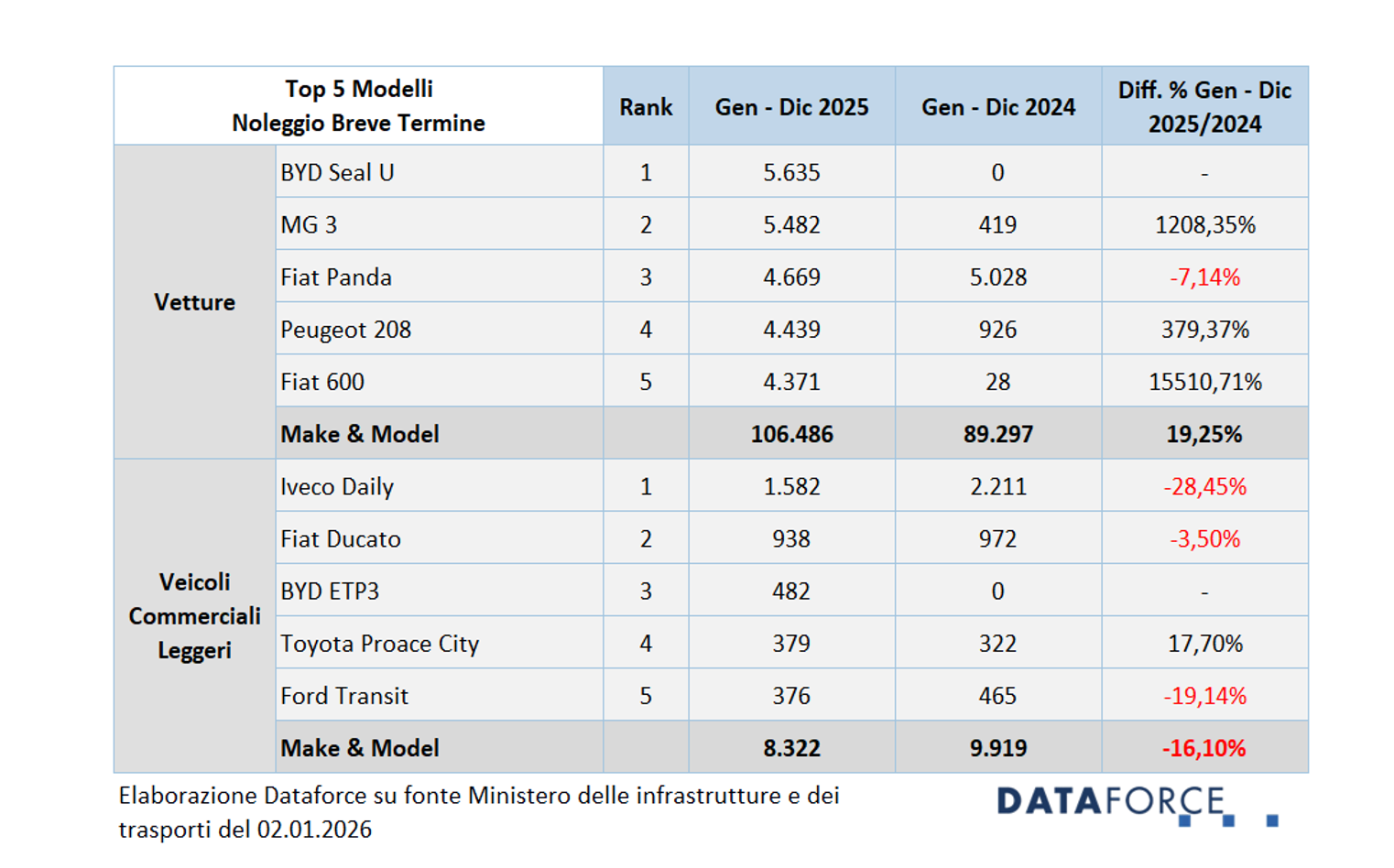Select the Vetture category cell
Image resolution: width=1394 pixels, height=868 pixels.
click(194, 302)
